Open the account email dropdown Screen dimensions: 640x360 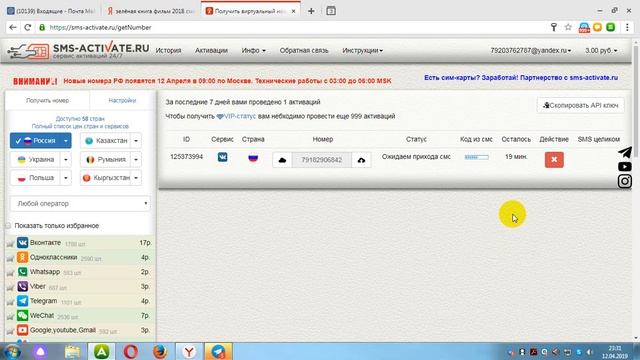(x=531, y=50)
